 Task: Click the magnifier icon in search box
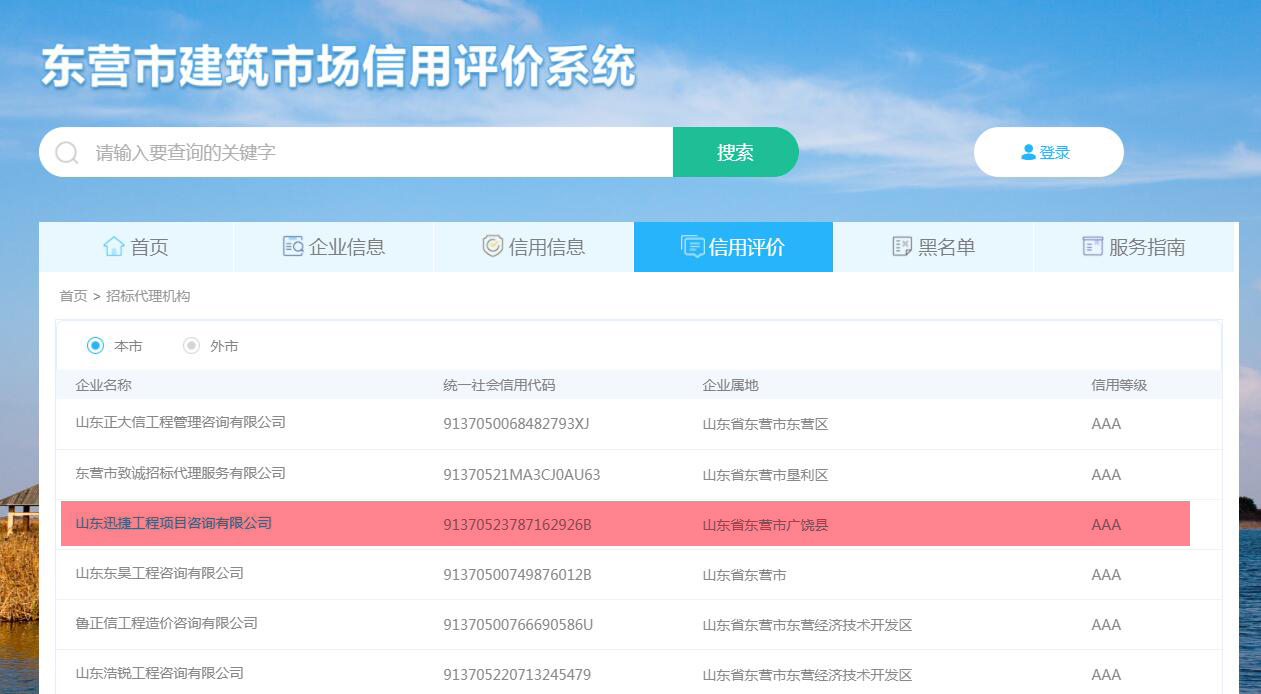(x=67, y=153)
